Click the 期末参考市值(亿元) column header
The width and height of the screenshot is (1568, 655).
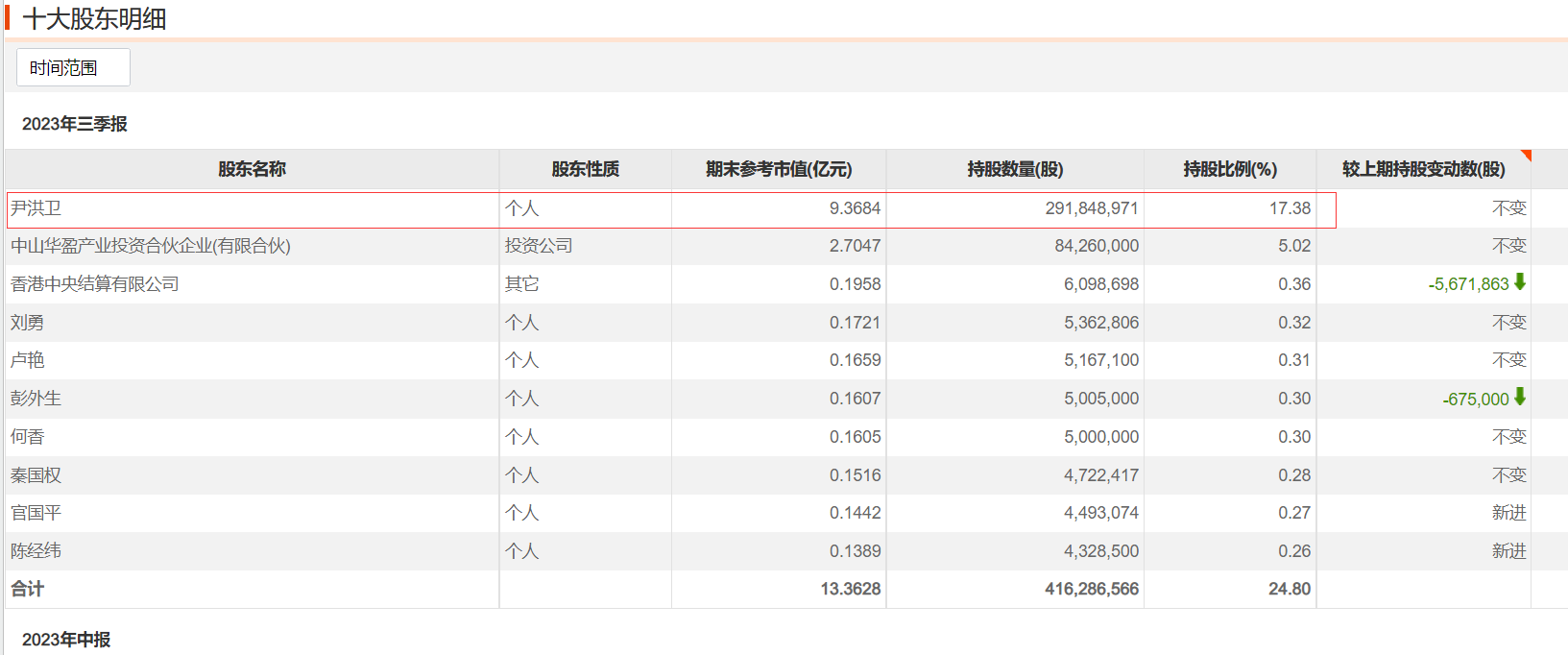(x=779, y=169)
